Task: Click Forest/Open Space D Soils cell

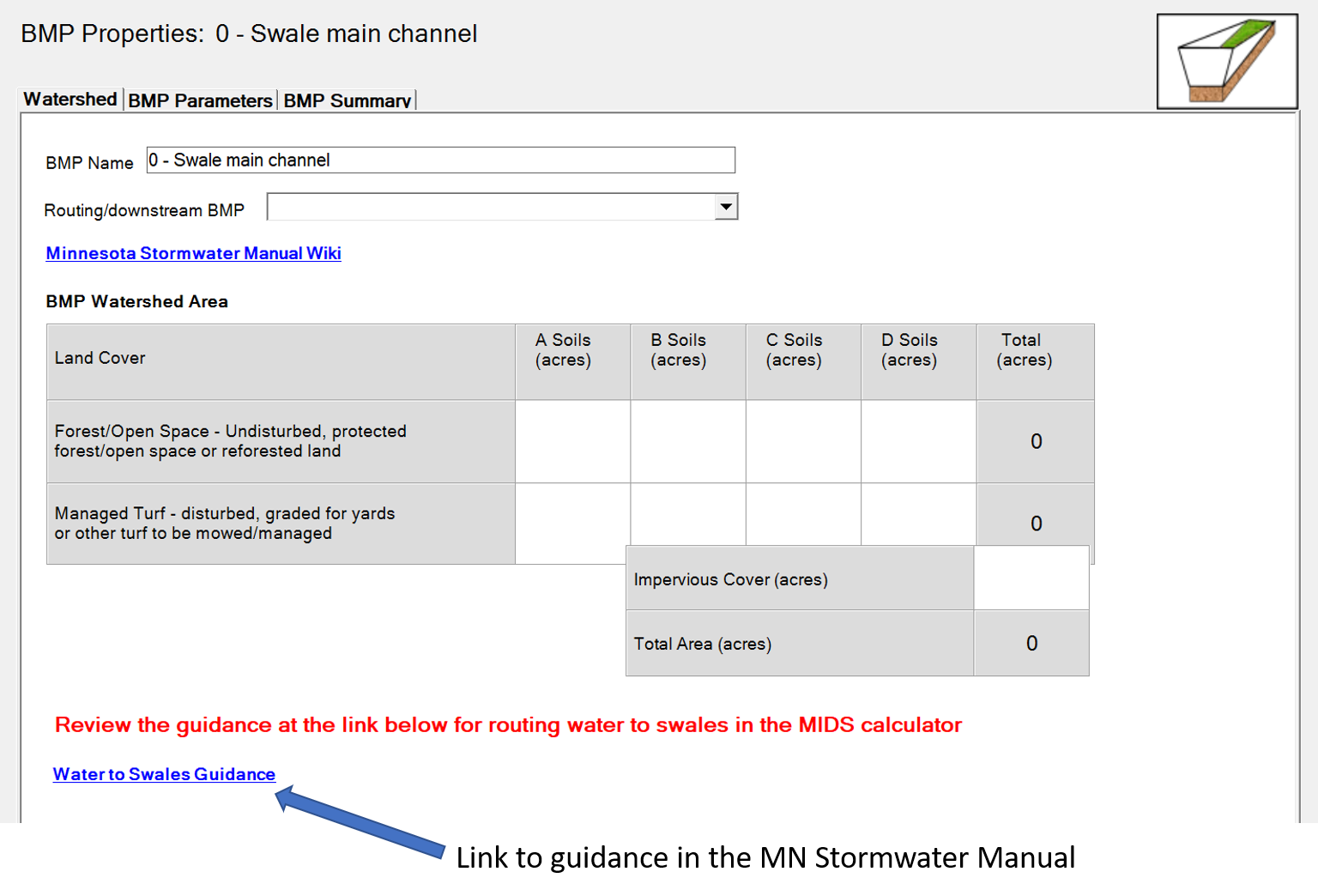Action: (918, 441)
